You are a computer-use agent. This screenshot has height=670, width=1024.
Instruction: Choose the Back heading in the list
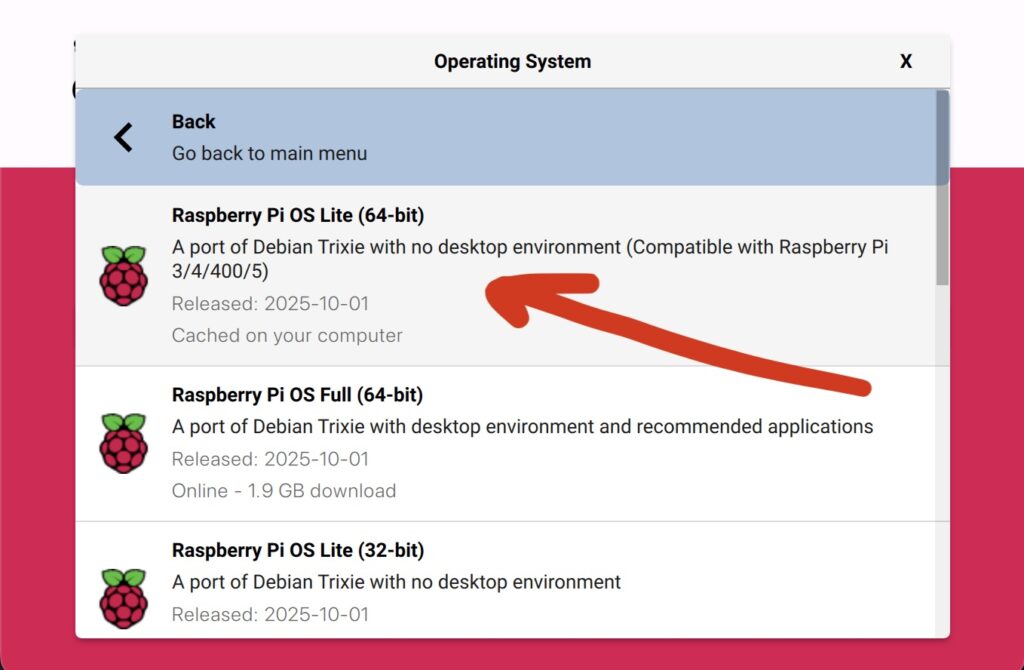click(x=193, y=121)
